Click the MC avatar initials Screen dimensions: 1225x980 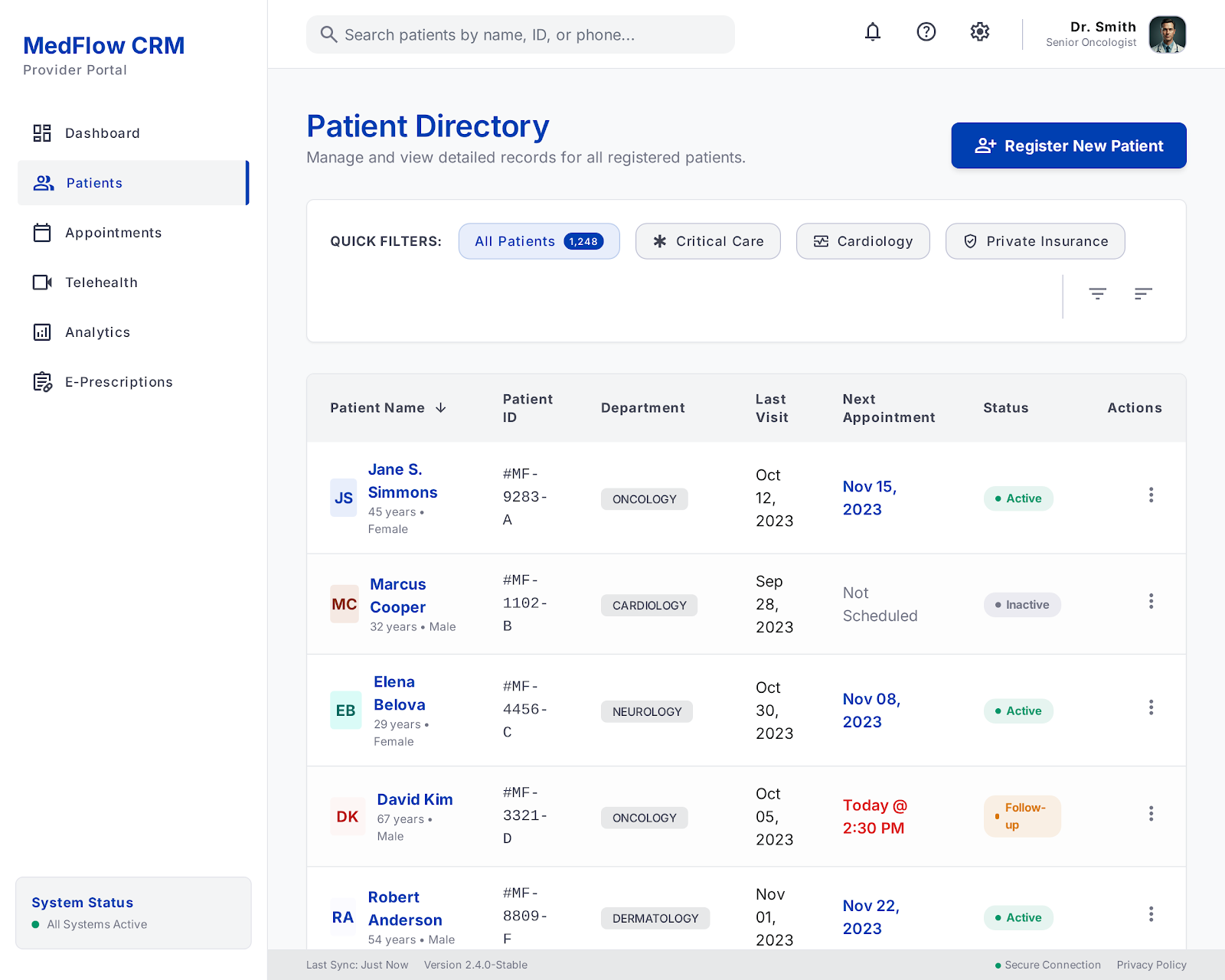345,604
